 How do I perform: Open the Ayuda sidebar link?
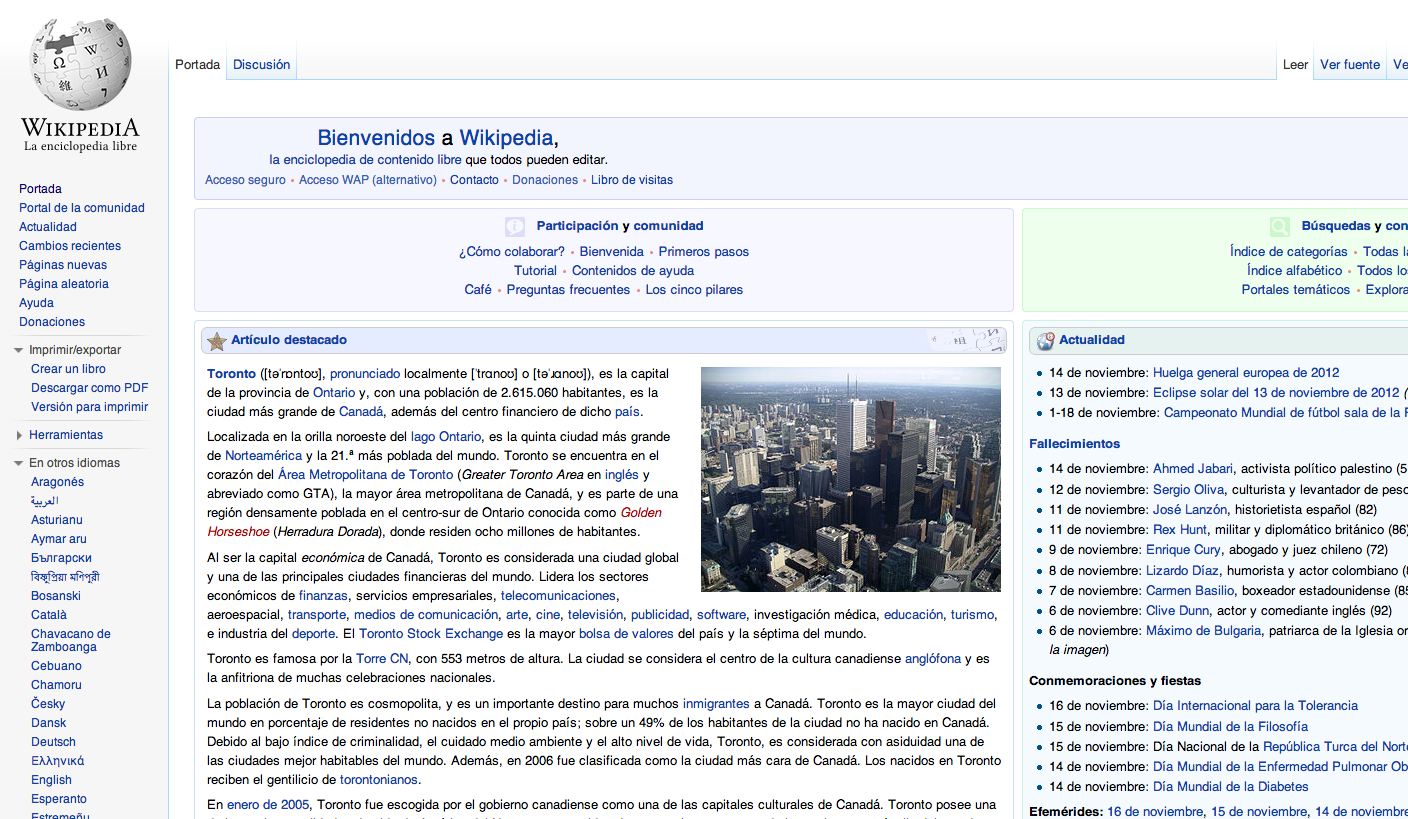tap(36, 303)
